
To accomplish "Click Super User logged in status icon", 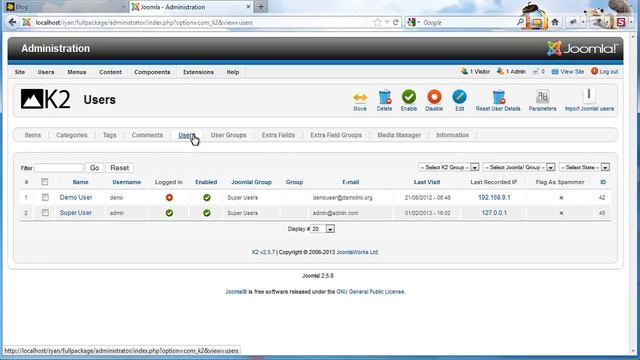I will (x=169, y=213).
